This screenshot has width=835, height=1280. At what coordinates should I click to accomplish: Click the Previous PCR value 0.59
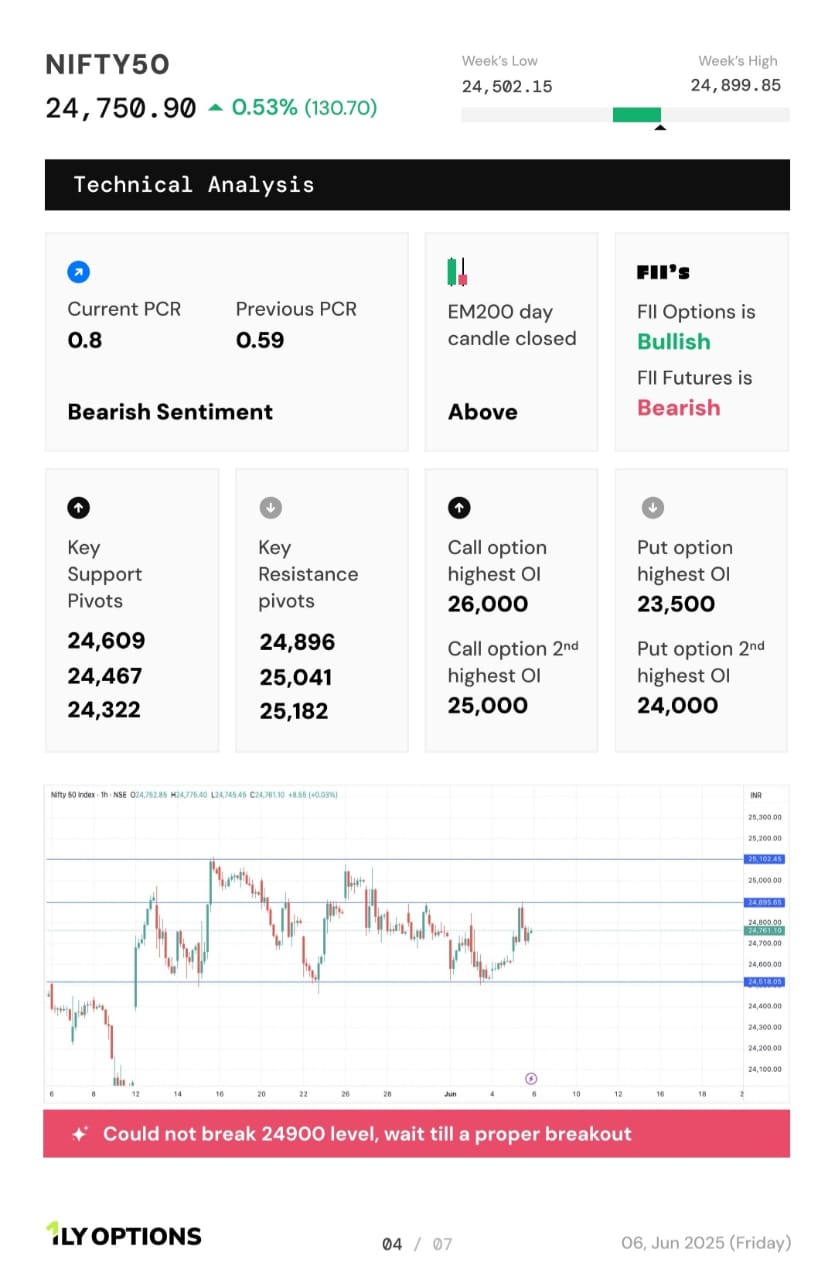tap(260, 340)
